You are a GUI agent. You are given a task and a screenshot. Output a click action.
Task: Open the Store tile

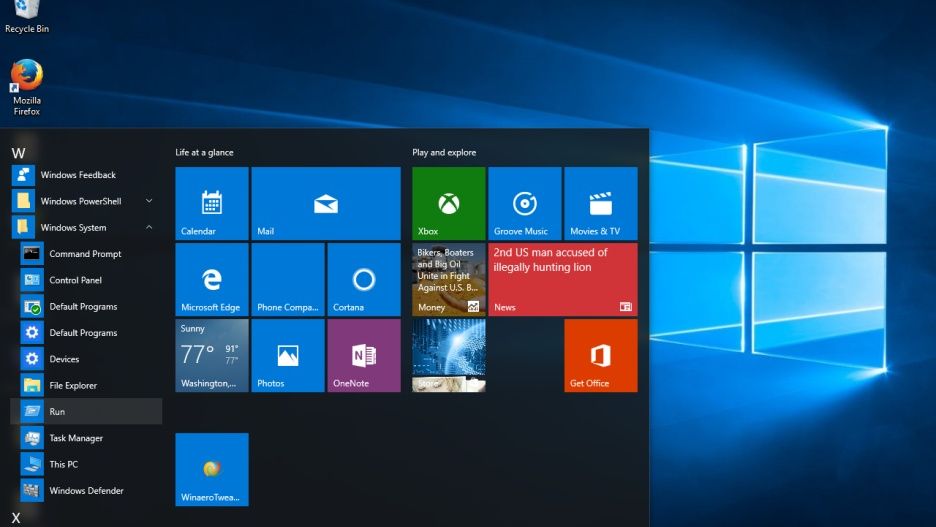449,356
